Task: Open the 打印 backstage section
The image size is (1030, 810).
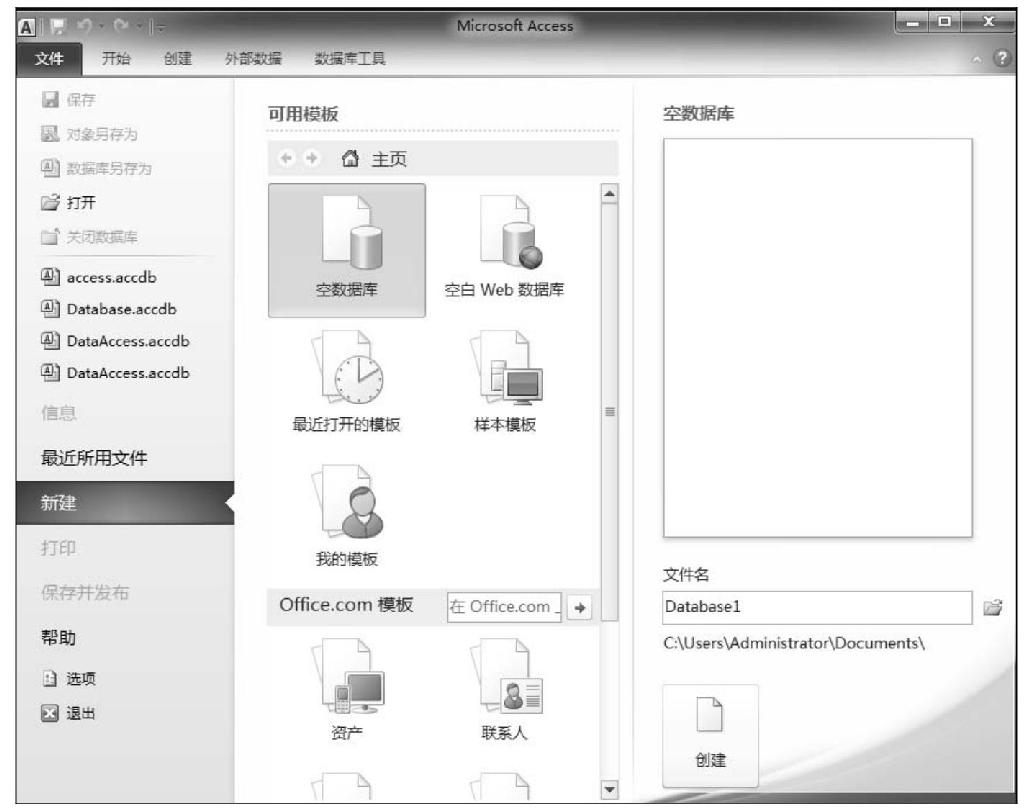Action: pyautogui.click(x=58, y=548)
